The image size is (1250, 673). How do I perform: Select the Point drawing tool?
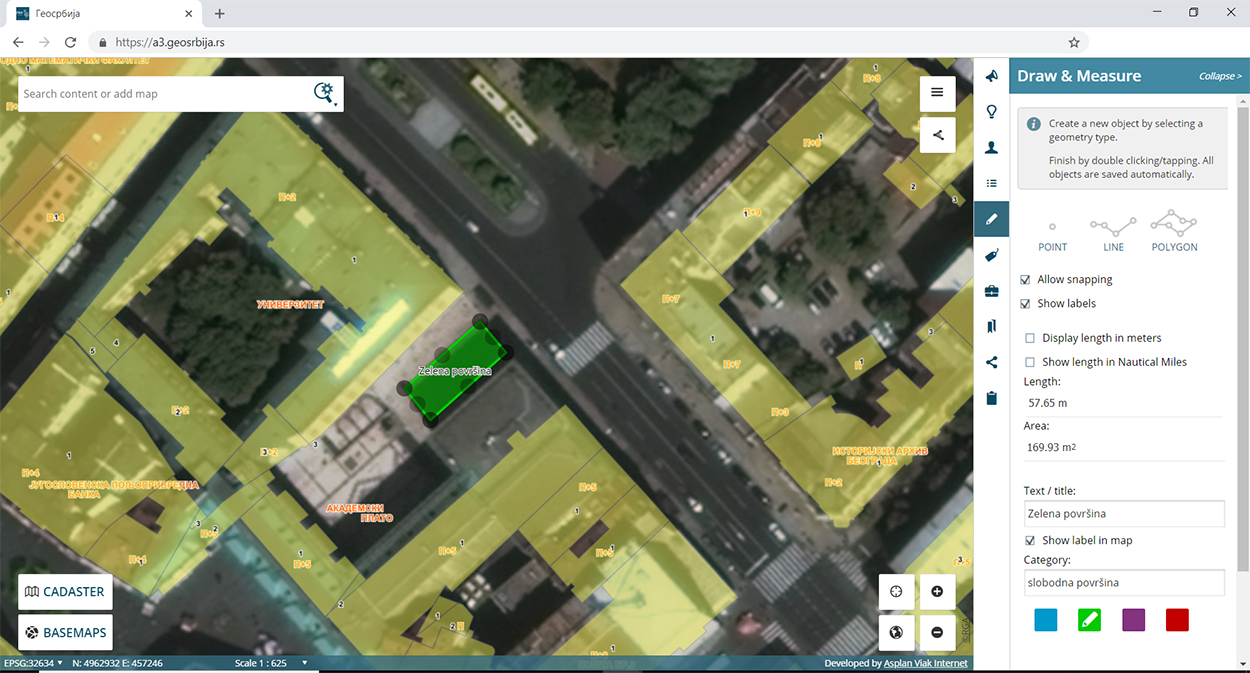point(1052,231)
